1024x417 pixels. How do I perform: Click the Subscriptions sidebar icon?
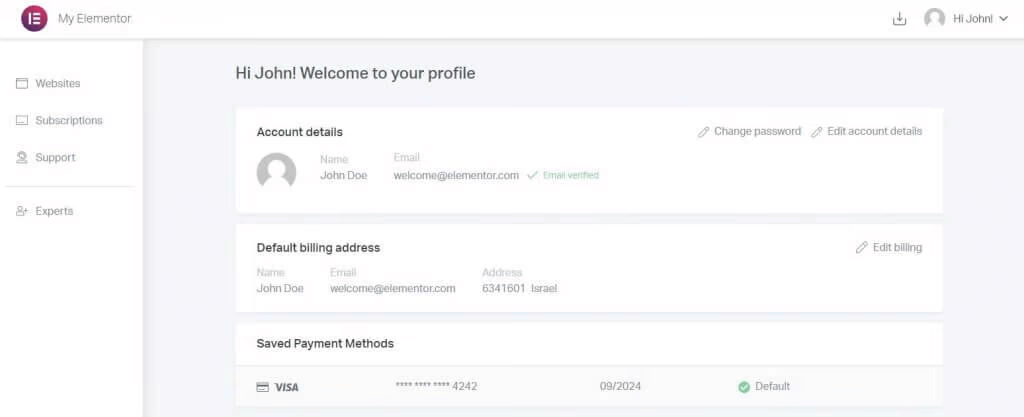tap(22, 121)
